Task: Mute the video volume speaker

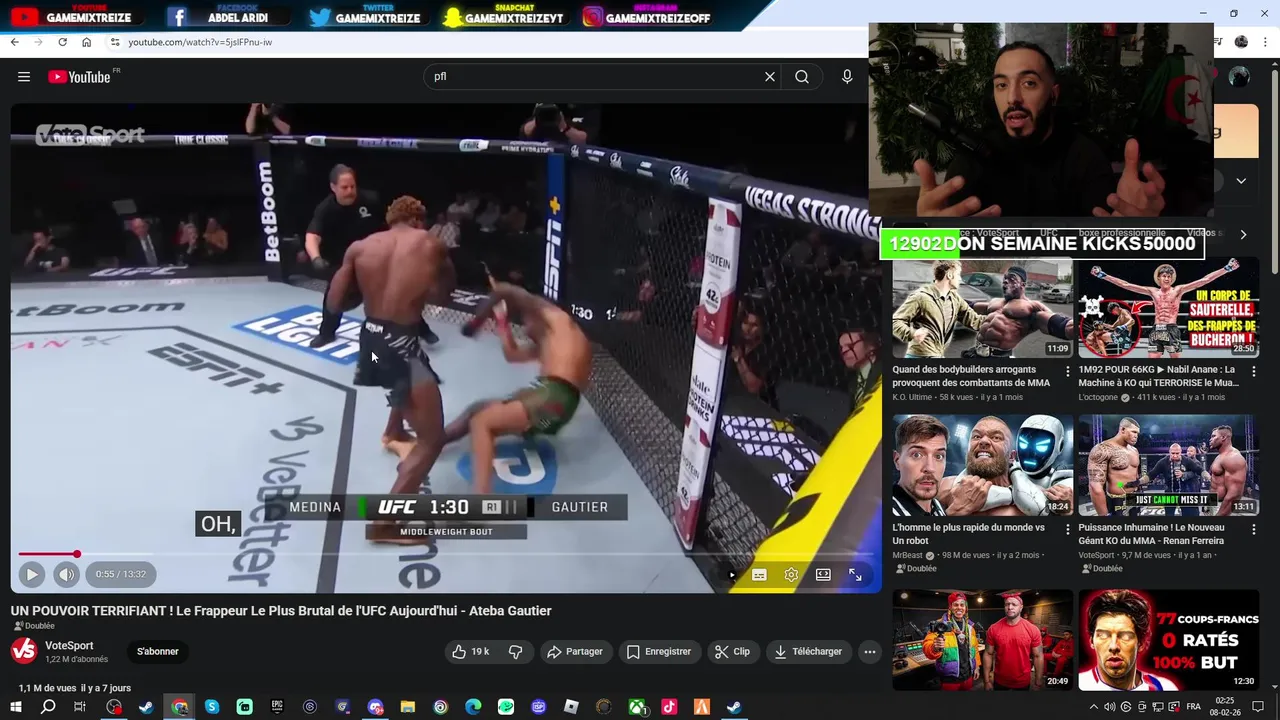Action: pyautogui.click(x=66, y=574)
